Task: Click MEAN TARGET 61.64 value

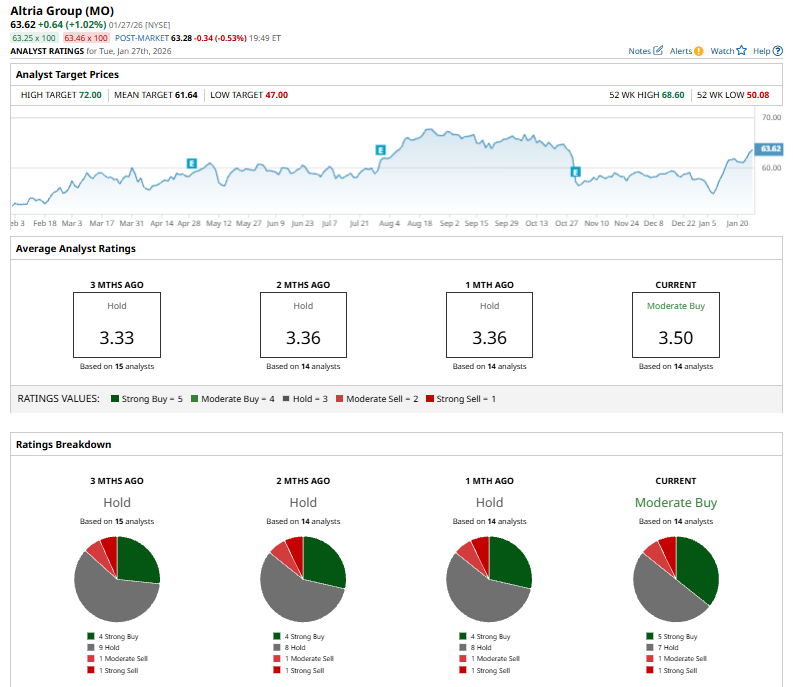Action: (x=186, y=95)
